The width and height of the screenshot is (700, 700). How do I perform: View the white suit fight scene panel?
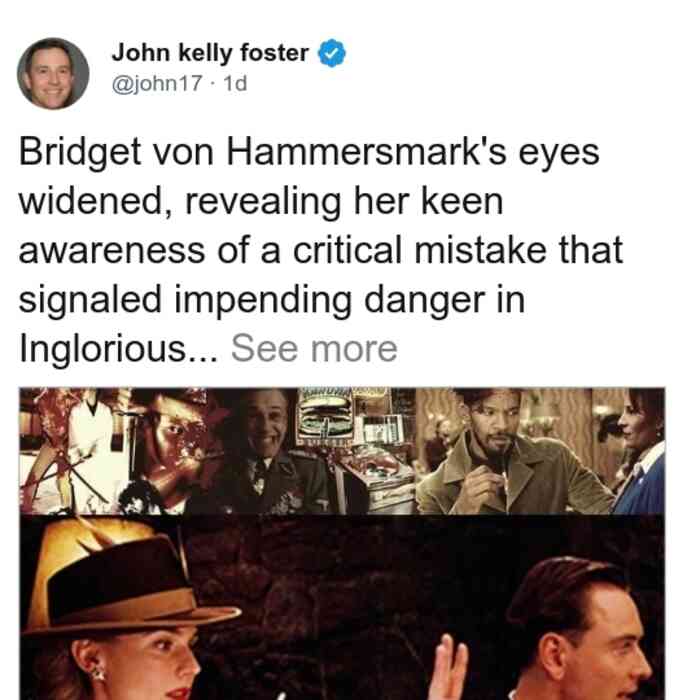click(76, 451)
